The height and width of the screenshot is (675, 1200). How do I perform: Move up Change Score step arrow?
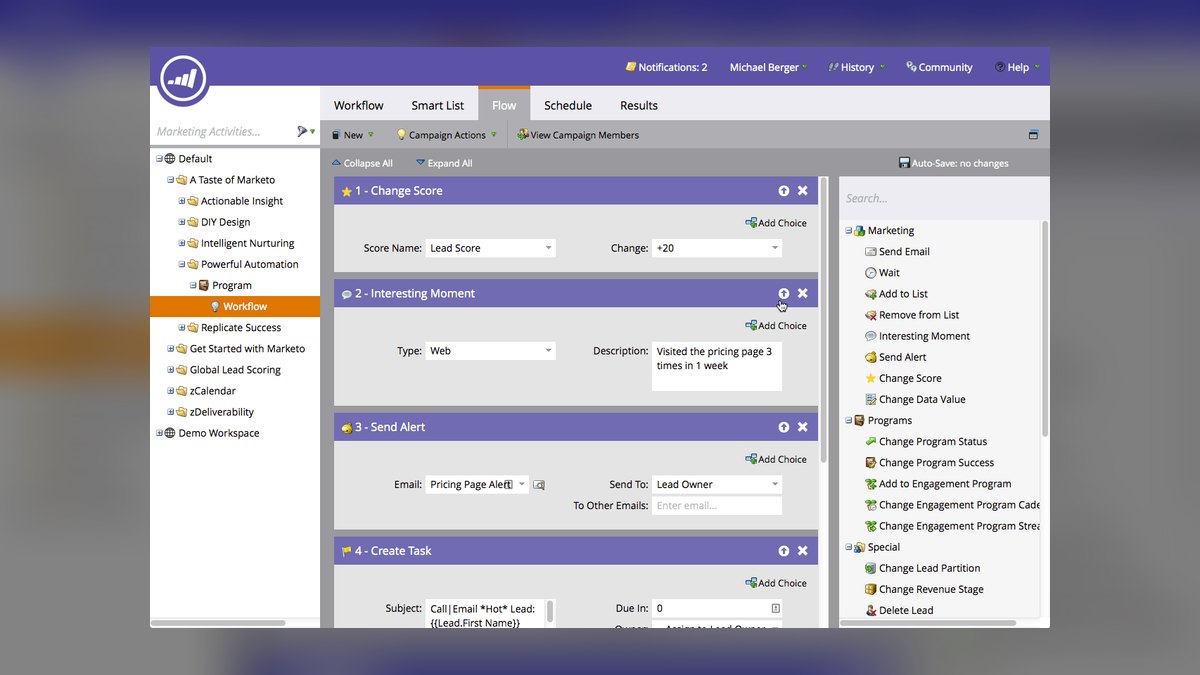784,191
